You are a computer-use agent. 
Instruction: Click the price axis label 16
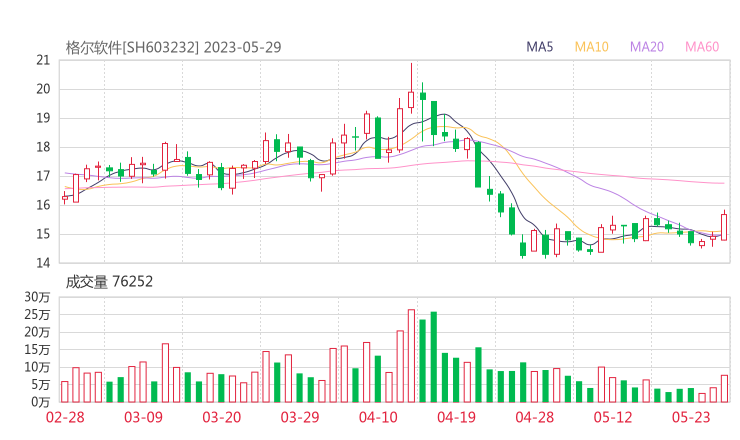pos(43,205)
